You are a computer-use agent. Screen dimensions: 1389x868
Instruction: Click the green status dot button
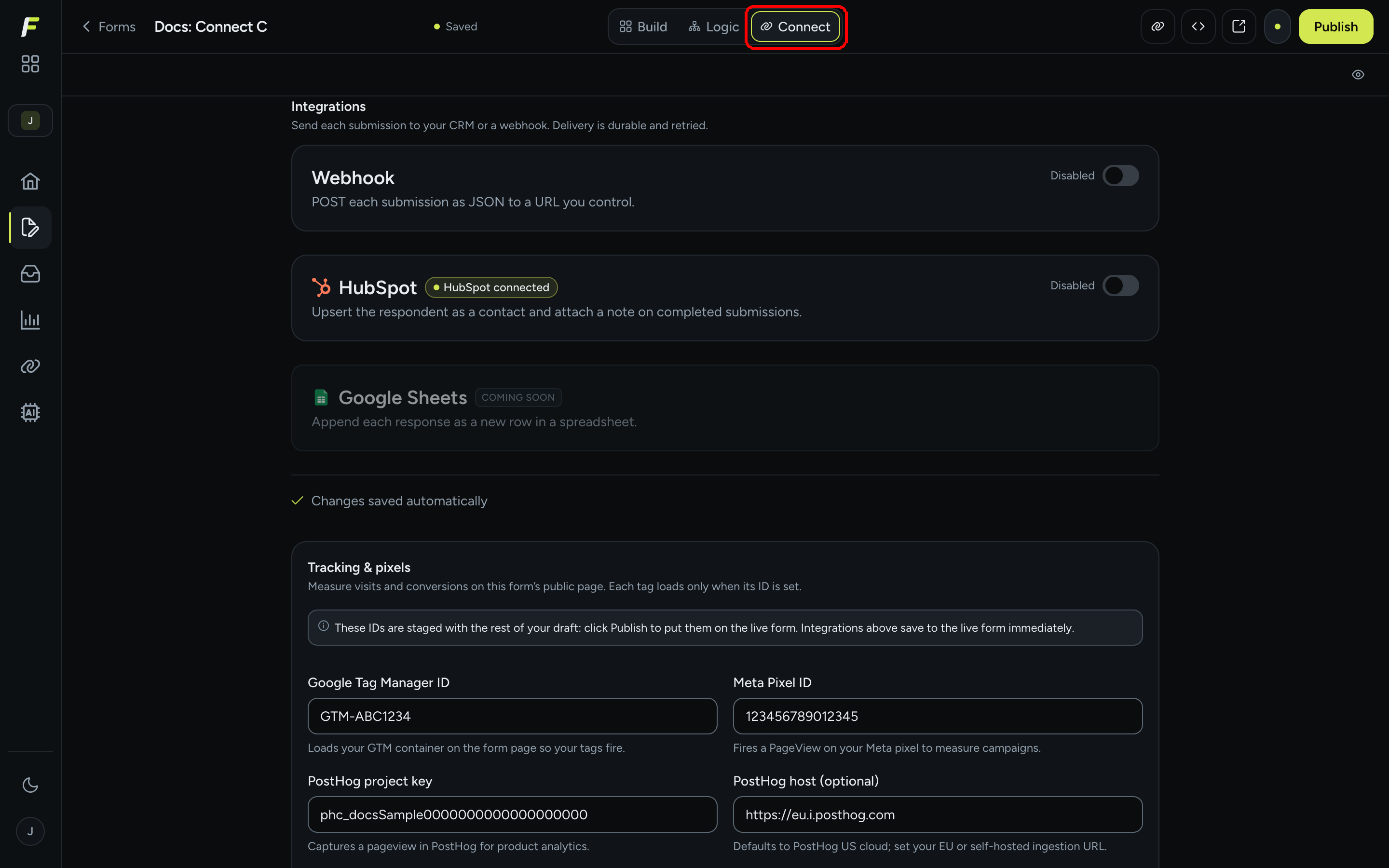click(1277, 27)
